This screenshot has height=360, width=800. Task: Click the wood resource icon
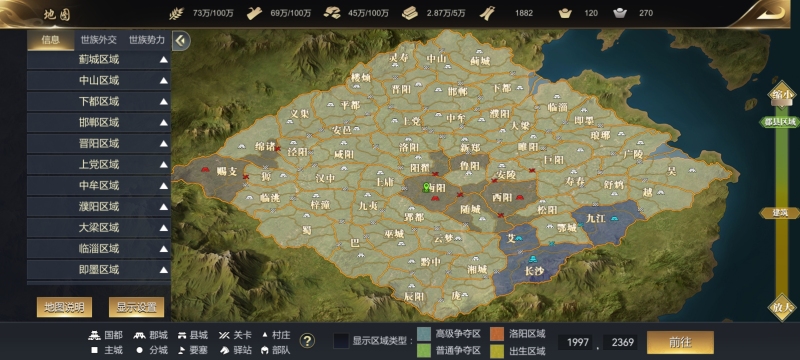pos(255,14)
